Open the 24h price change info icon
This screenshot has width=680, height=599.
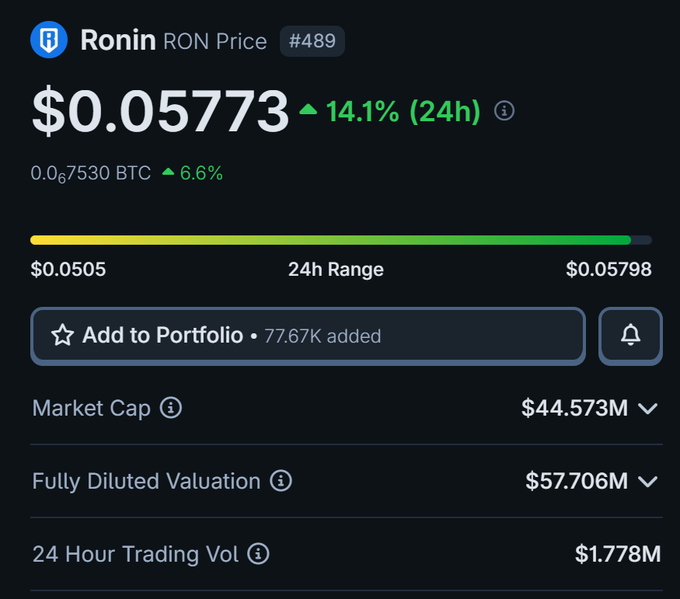504,111
